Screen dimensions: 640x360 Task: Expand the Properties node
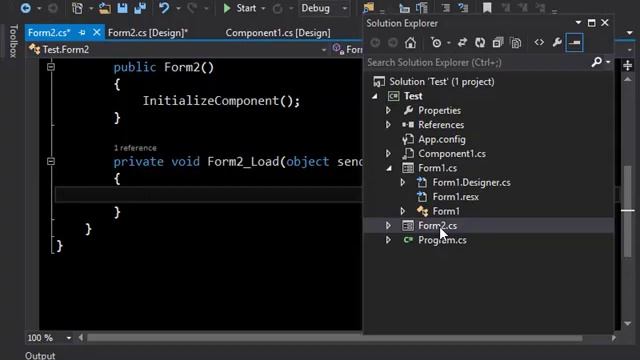point(388,110)
